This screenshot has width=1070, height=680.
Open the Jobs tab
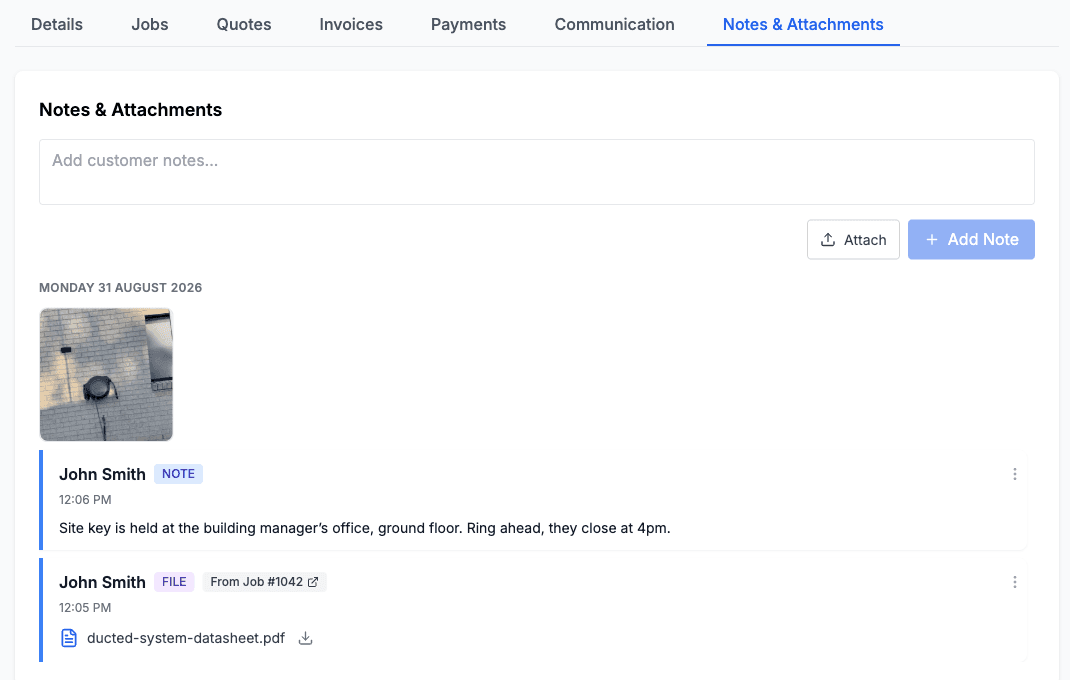pyautogui.click(x=149, y=25)
